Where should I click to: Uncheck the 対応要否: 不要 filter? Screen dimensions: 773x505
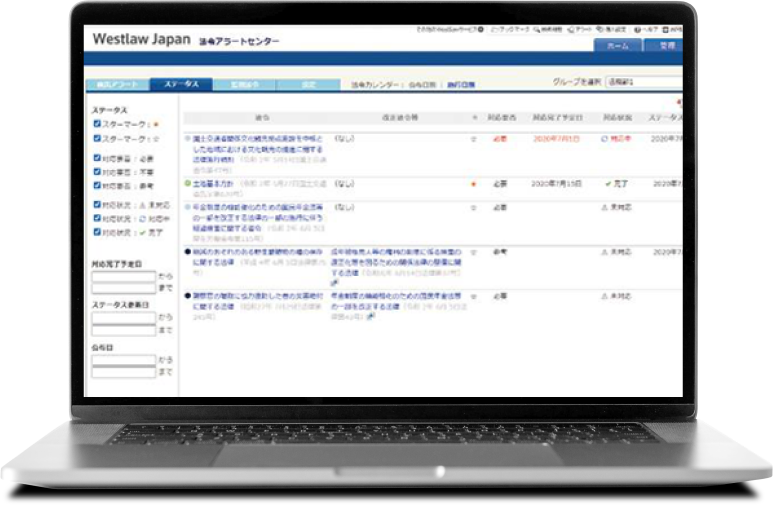[97, 172]
